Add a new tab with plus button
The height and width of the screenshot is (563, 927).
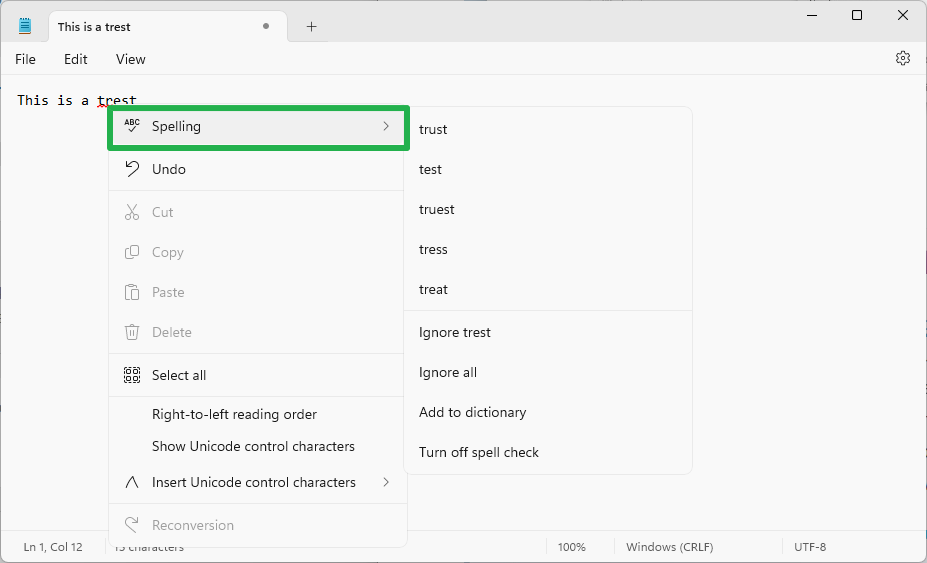[x=312, y=27]
